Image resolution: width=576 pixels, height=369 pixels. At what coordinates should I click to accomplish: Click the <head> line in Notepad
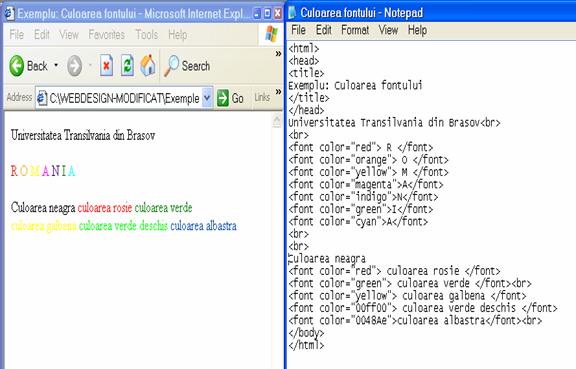[303, 61]
